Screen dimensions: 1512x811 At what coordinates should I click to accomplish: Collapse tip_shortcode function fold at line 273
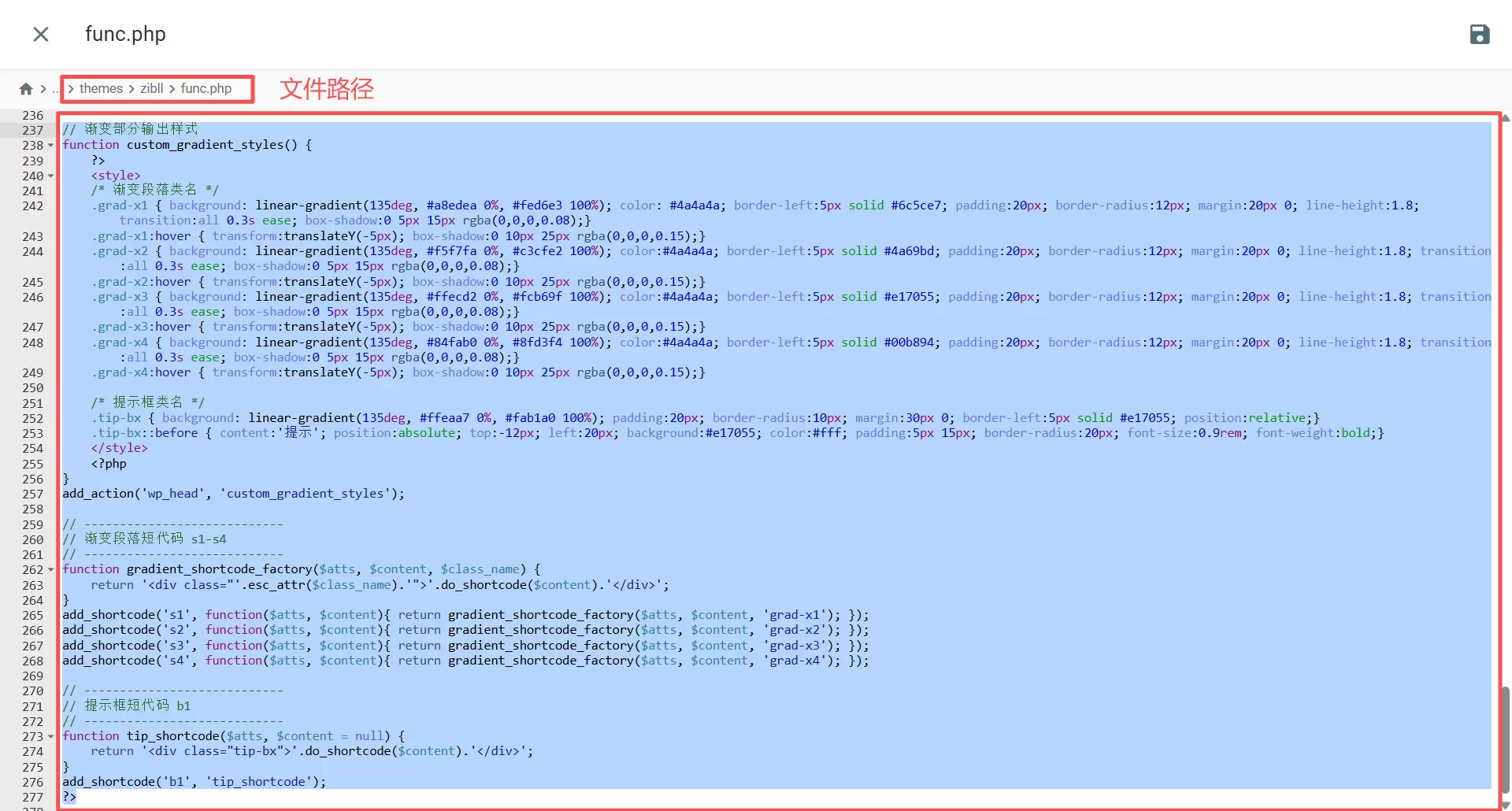(x=51, y=736)
